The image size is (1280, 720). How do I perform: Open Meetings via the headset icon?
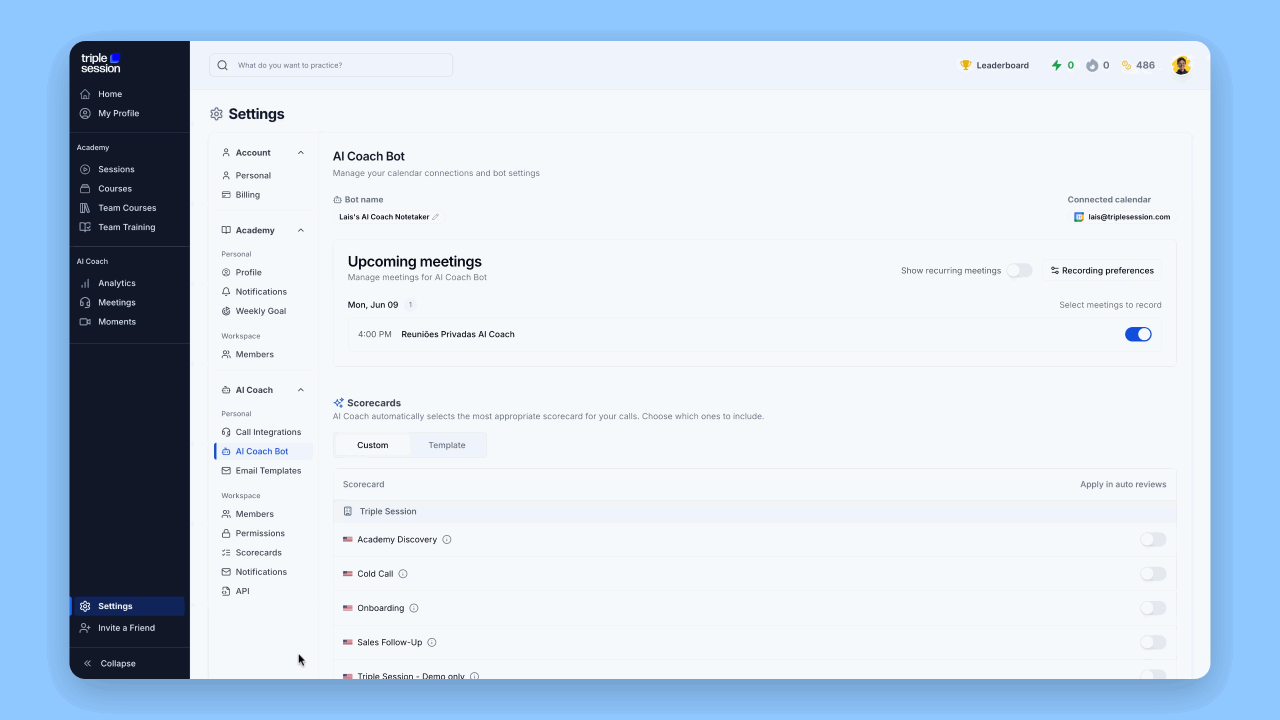click(x=85, y=302)
